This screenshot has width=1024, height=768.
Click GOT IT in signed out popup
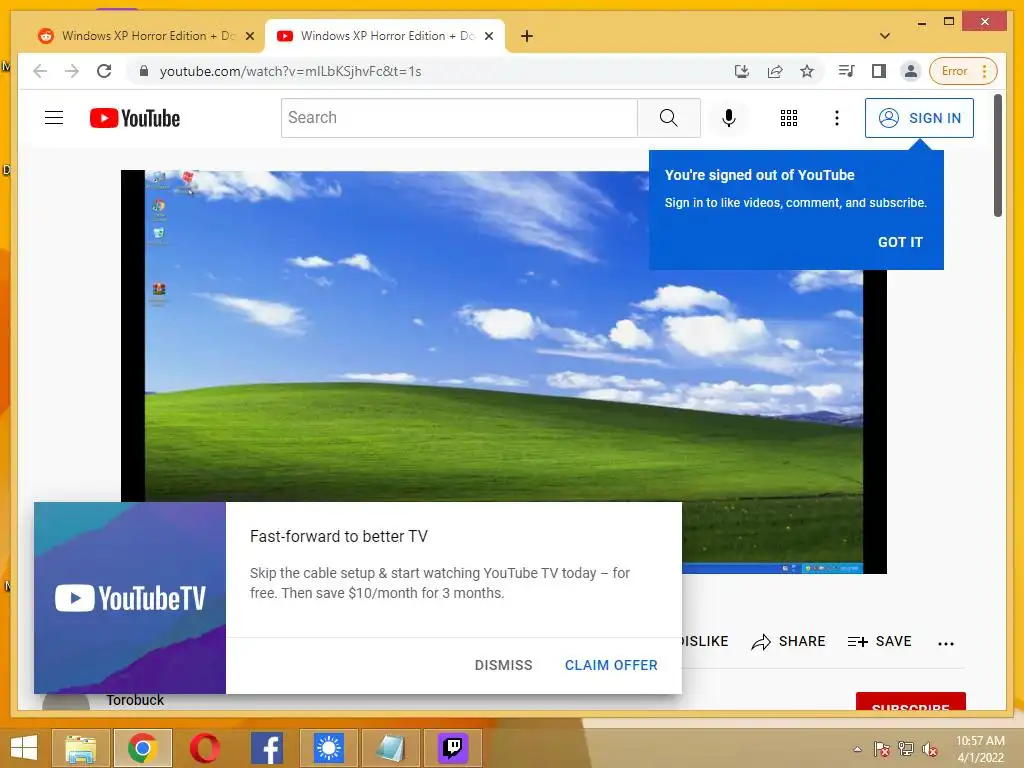click(x=900, y=242)
